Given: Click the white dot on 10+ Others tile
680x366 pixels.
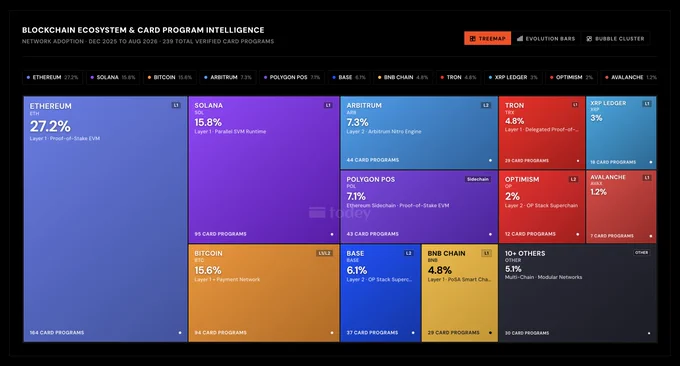Looking at the screenshot, I should click(x=649, y=333).
